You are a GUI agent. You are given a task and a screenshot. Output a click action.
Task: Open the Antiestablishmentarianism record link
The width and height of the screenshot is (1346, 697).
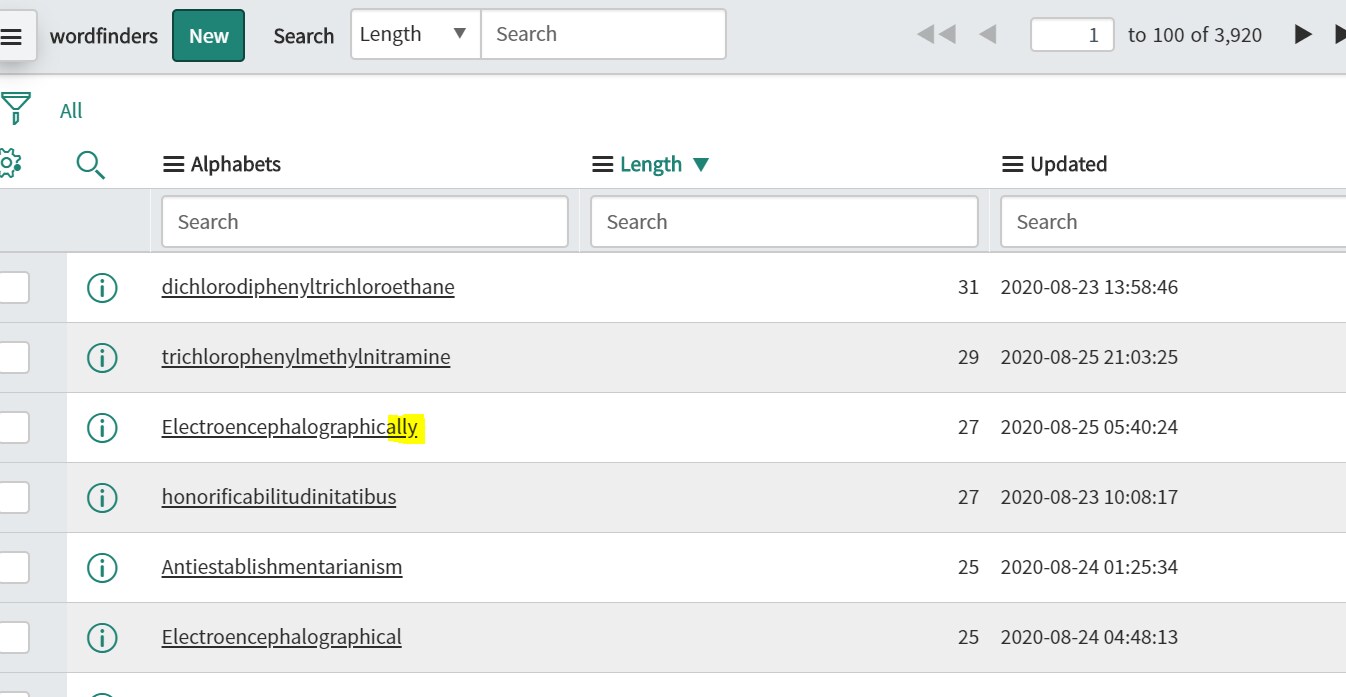pos(282,567)
